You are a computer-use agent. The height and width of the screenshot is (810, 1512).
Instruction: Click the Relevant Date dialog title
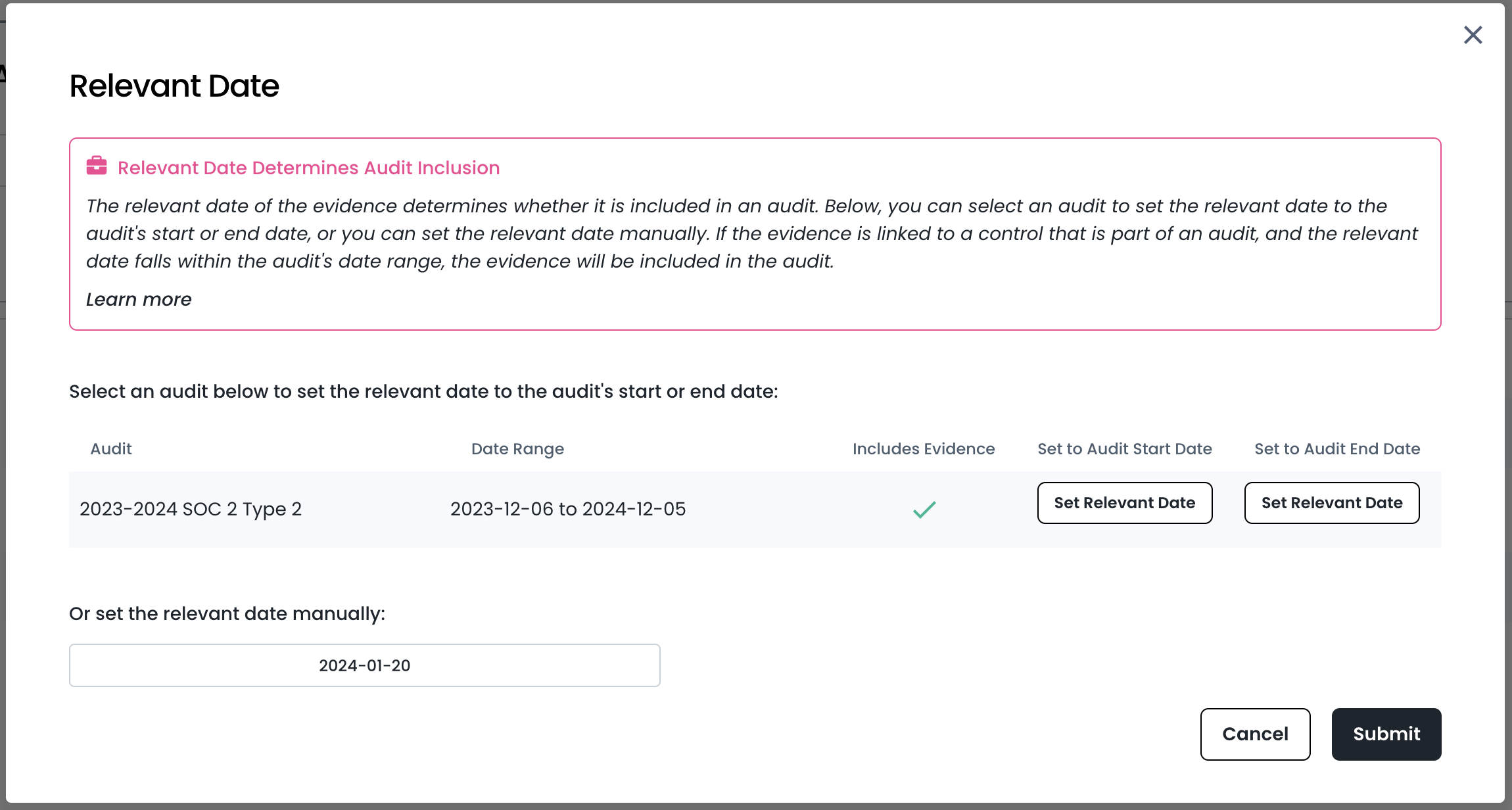coord(174,86)
